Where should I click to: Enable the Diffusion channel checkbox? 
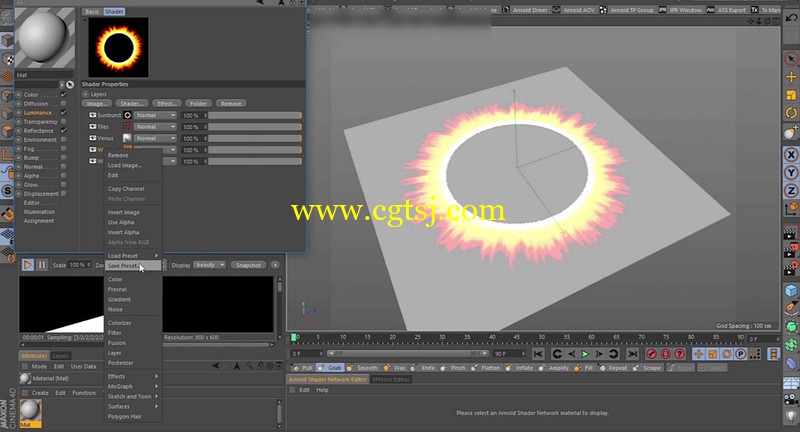pyautogui.click(x=63, y=104)
